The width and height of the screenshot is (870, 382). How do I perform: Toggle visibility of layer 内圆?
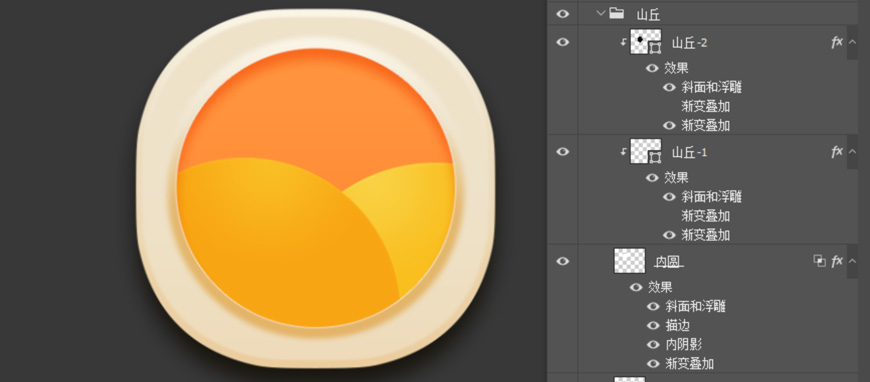tap(563, 260)
